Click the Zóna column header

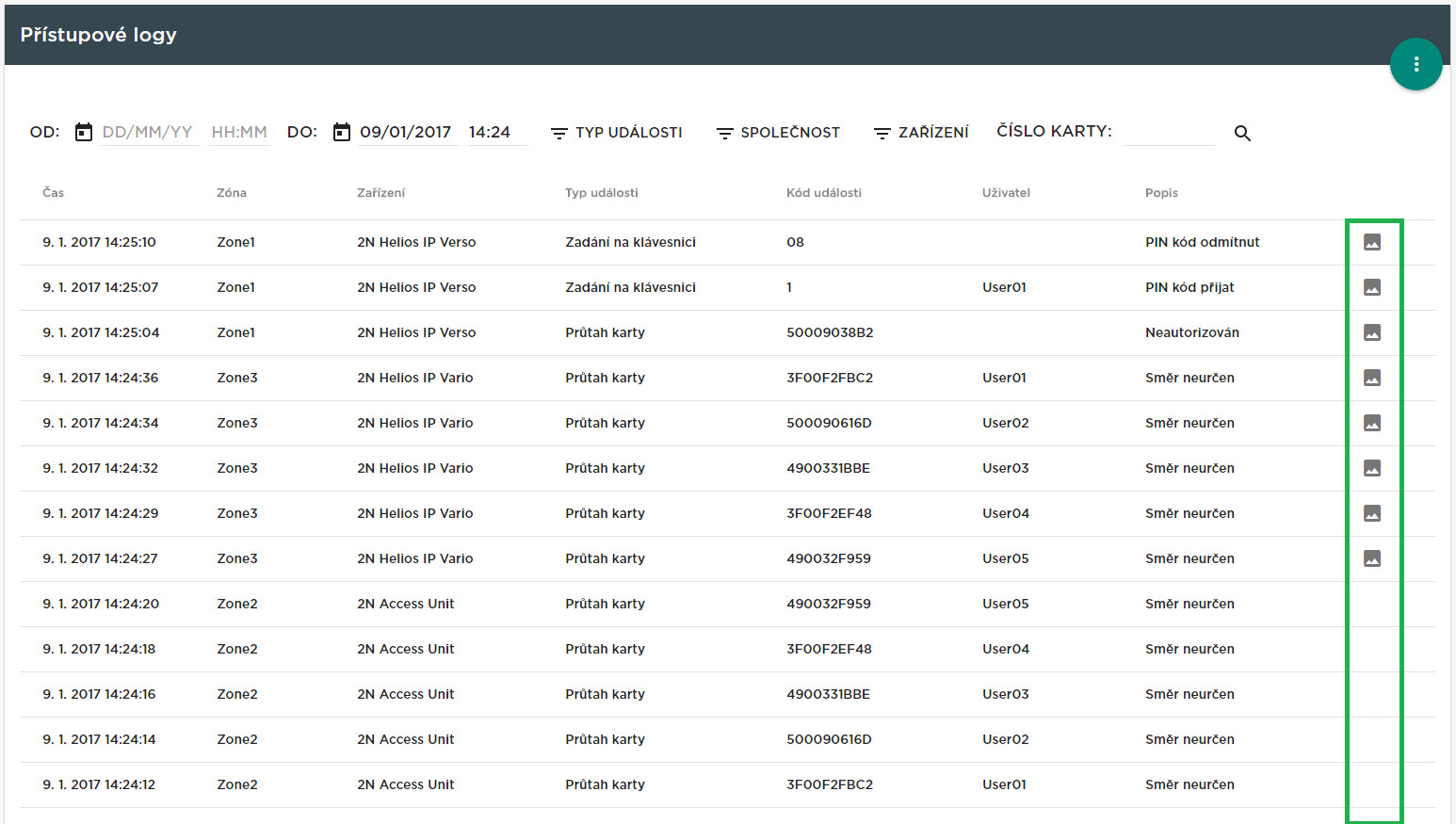(x=232, y=193)
